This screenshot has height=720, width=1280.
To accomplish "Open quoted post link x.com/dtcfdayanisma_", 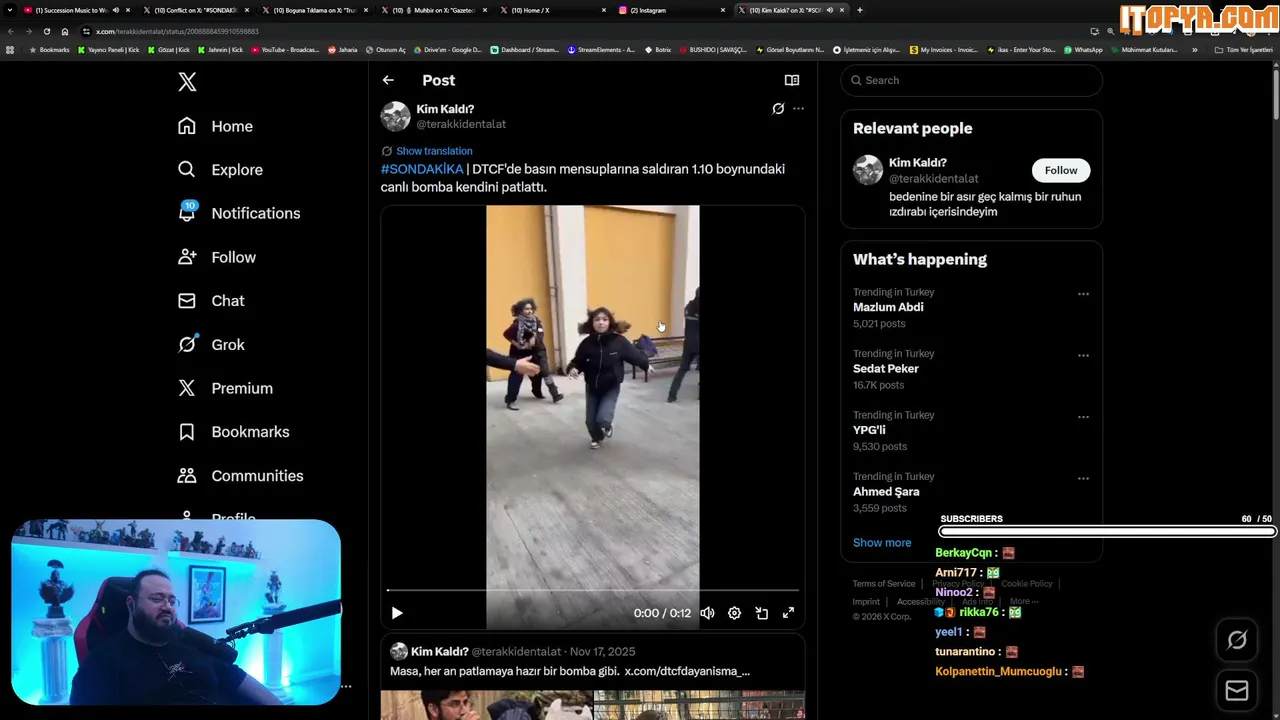I will (x=687, y=671).
